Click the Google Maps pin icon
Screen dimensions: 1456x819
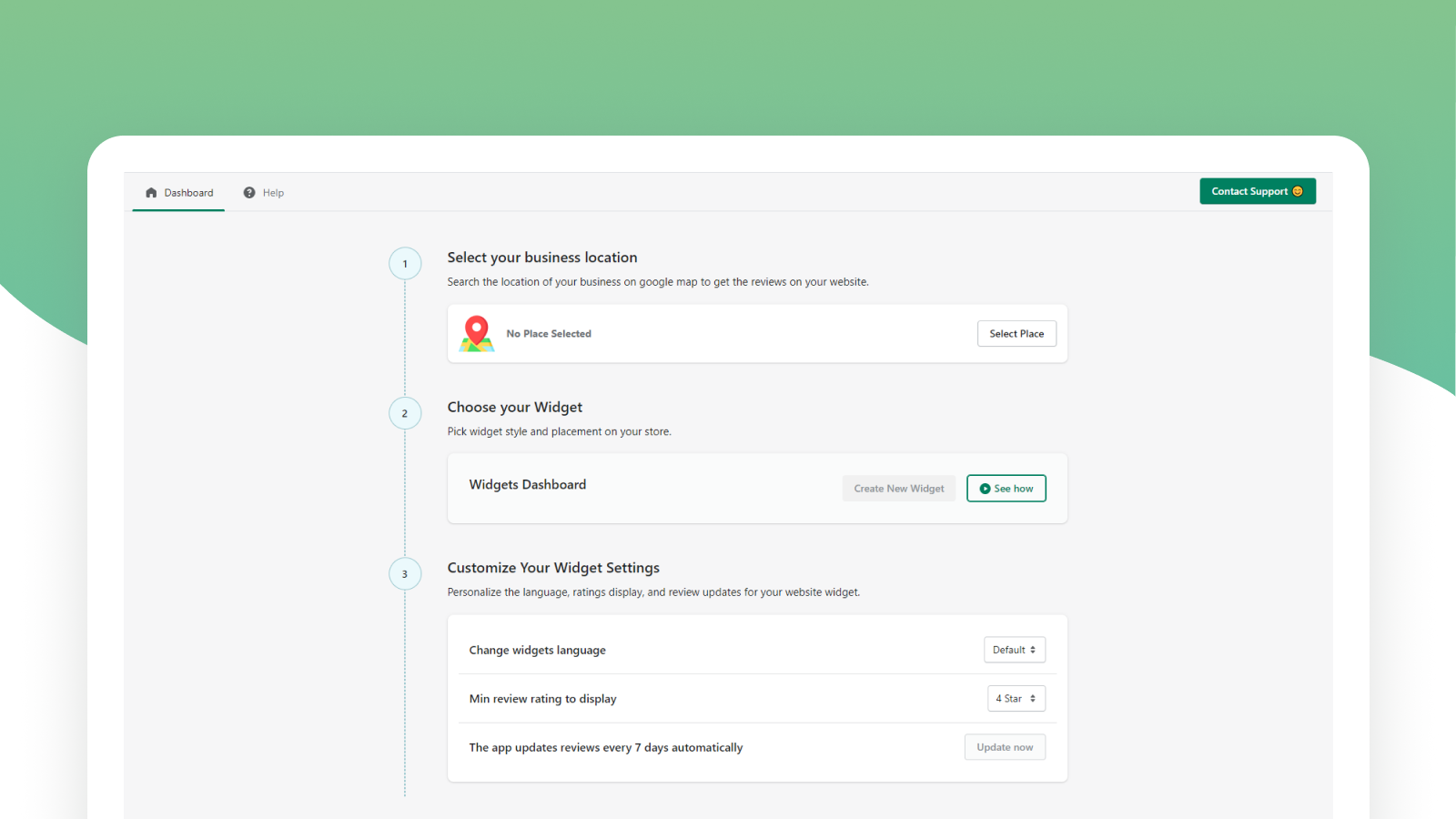tap(476, 333)
